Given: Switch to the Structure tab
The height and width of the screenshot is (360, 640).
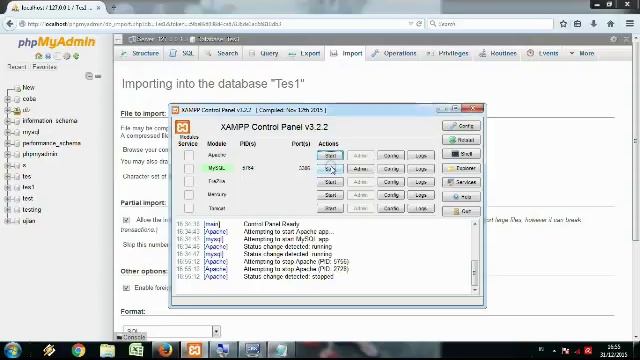Looking at the screenshot, I should (140, 53).
